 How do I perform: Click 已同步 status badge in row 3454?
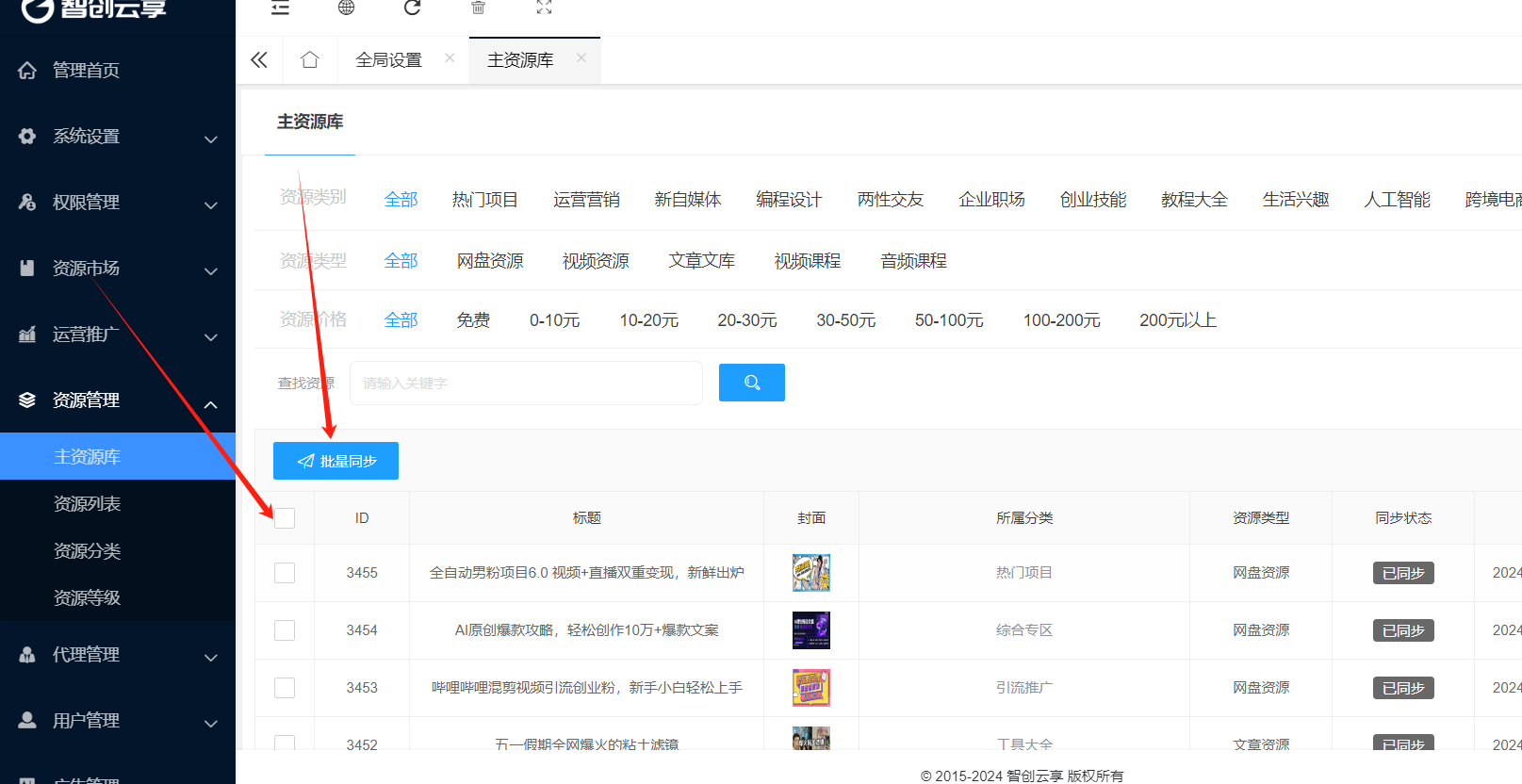[1403, 630]
